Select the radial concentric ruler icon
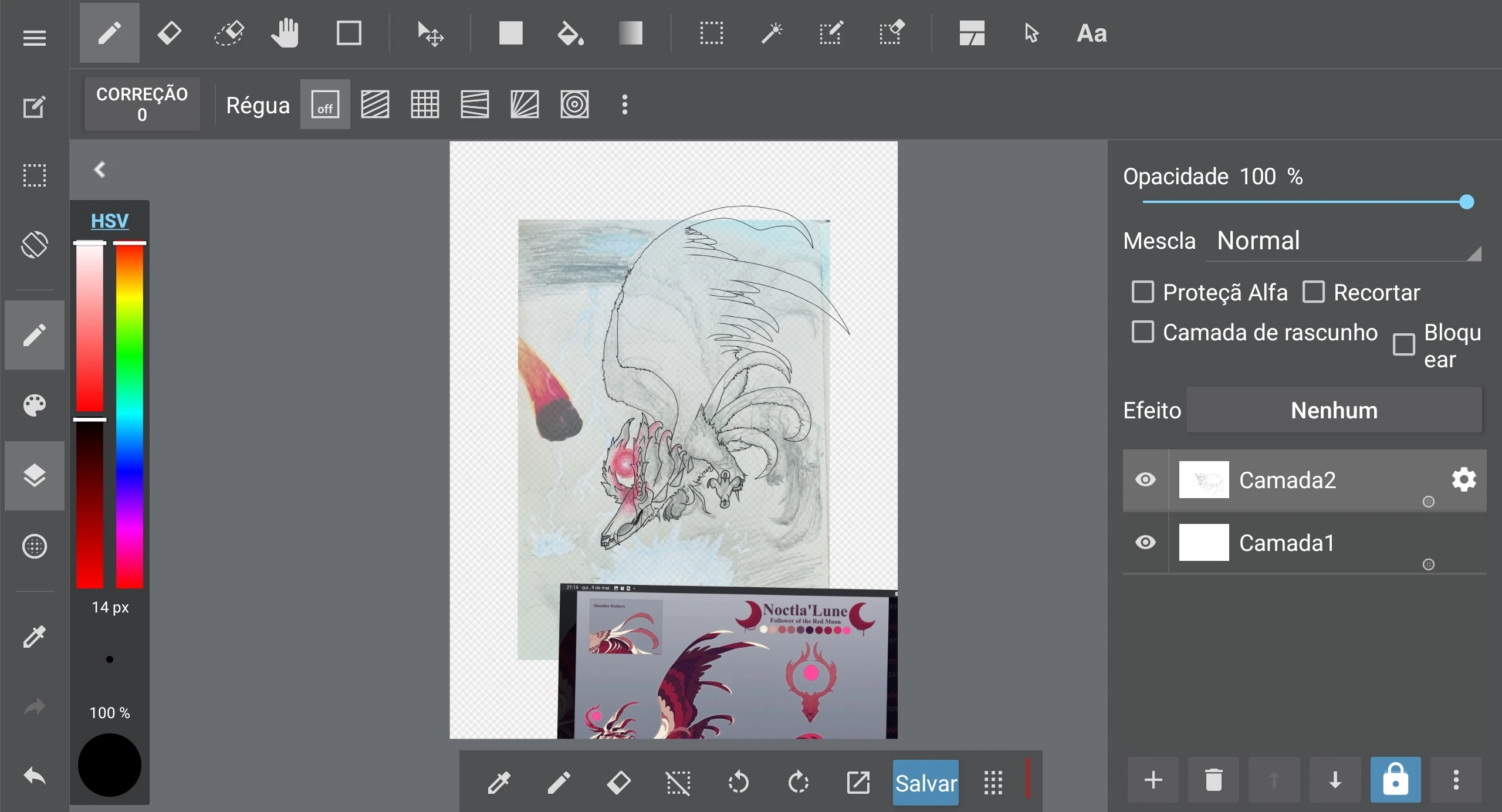 tap(574, 105)
